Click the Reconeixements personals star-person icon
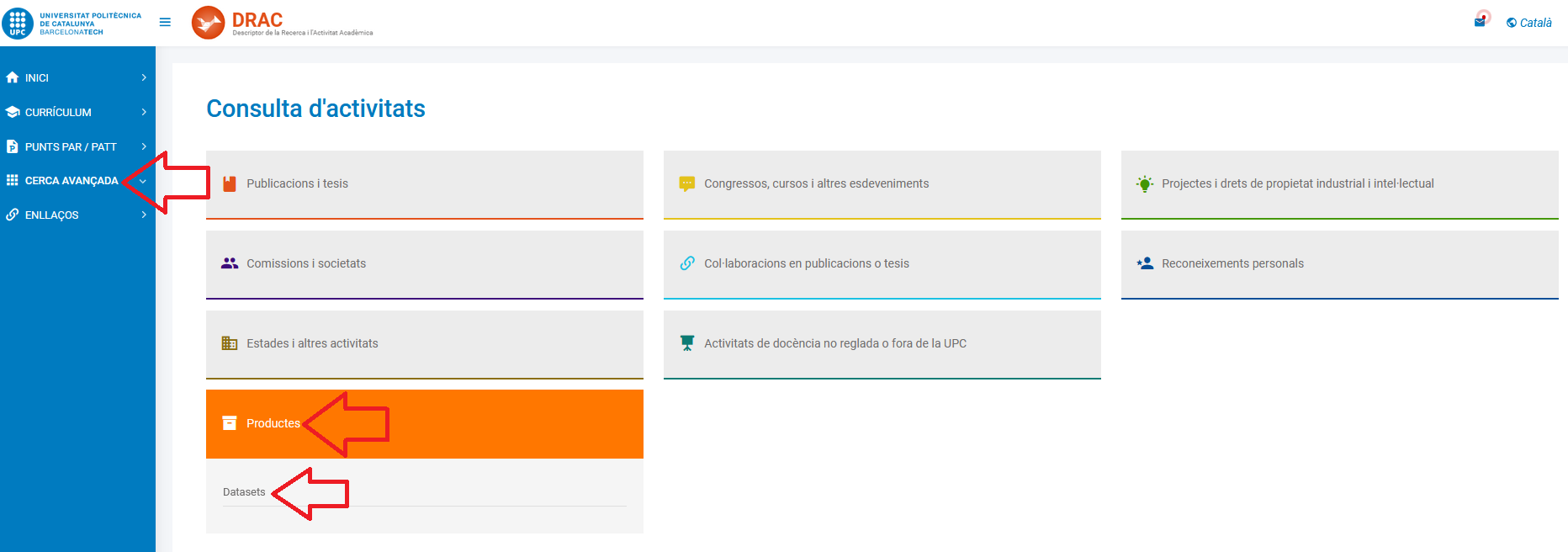1568x552 pixels. coord(1145,263)
